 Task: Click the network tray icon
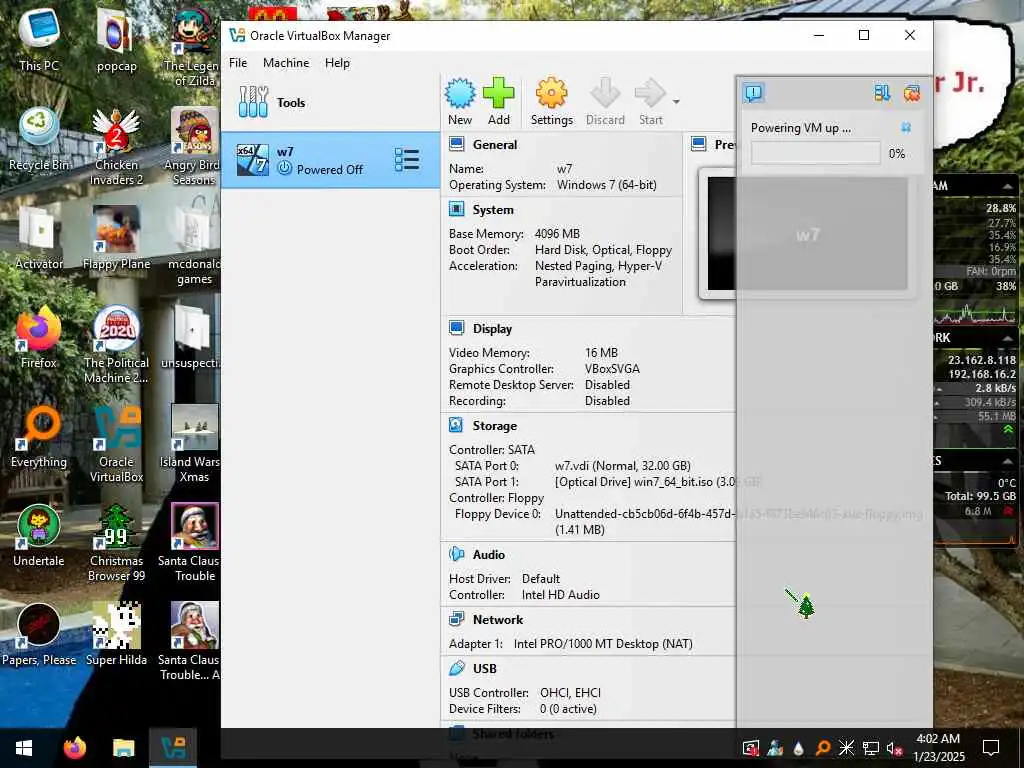click(871, 748)
